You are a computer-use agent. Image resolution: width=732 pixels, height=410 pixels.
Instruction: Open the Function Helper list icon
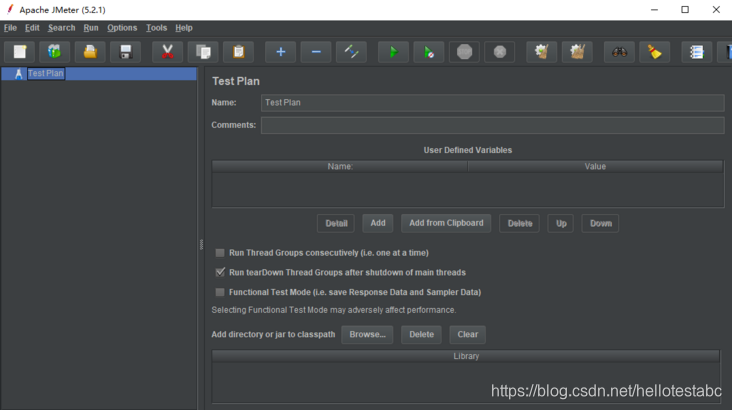[x=697, y=52]
